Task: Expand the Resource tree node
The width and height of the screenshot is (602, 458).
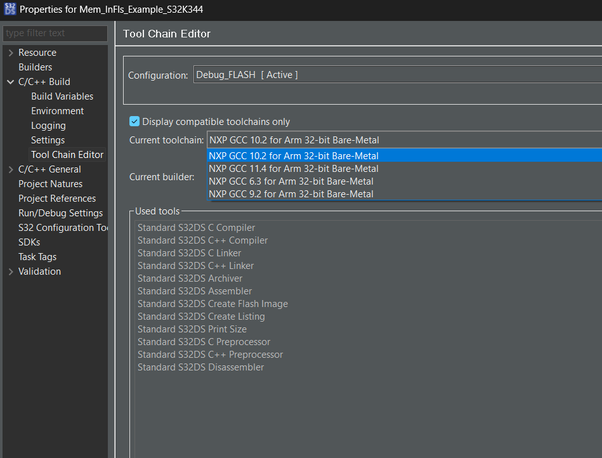Action: click(x=11, y=53)
